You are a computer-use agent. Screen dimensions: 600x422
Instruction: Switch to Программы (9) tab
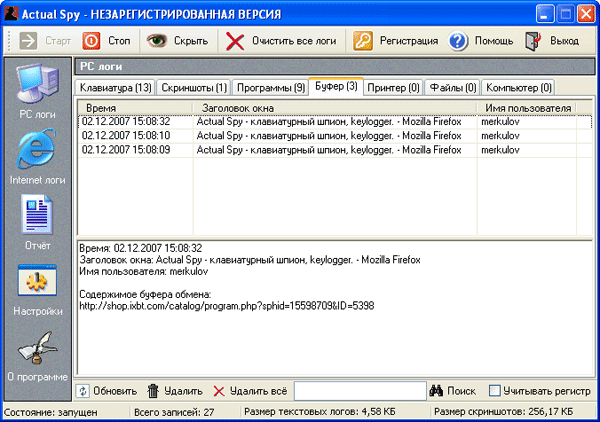[271, 88]
